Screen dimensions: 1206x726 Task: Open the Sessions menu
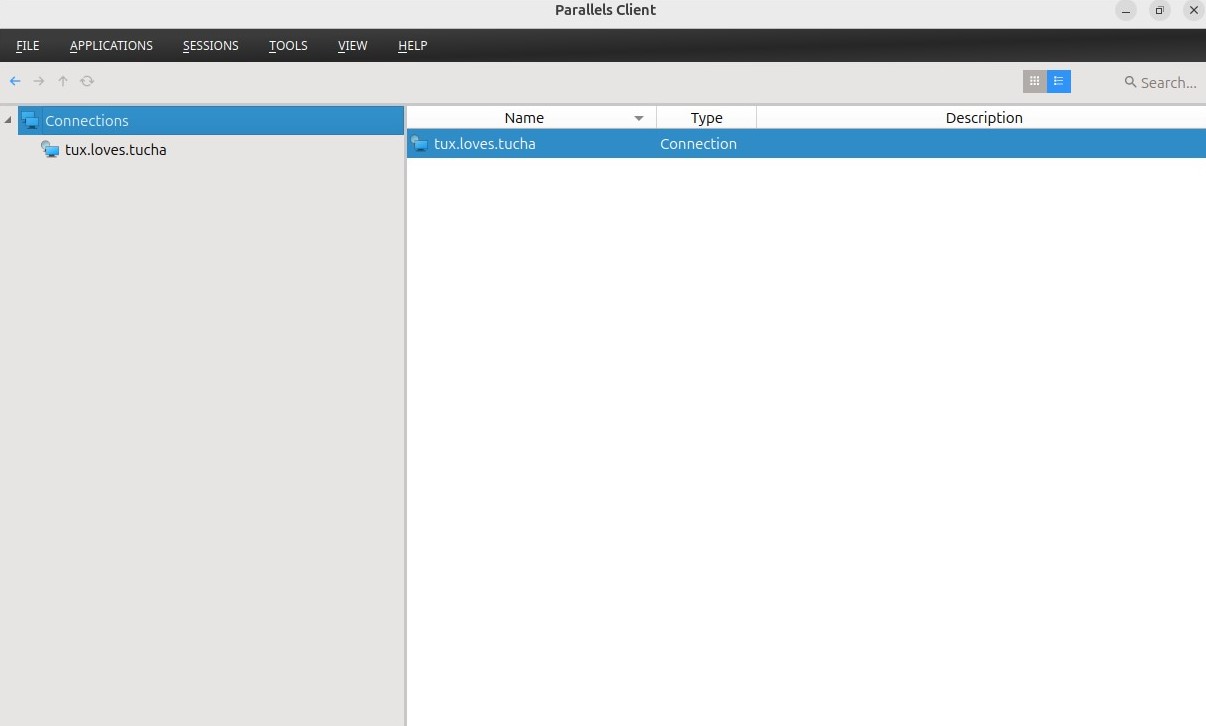pos(211,45)
